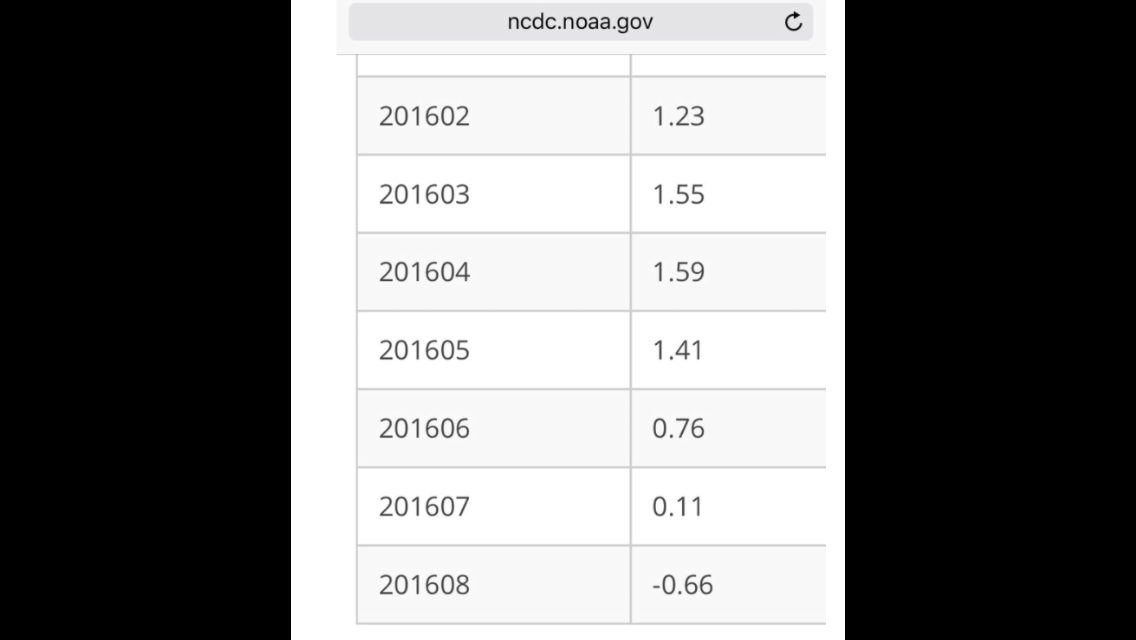This screenshot has width=1136, height=640.
Task: Click the 201607 table cell
Action: click(493, 507)
